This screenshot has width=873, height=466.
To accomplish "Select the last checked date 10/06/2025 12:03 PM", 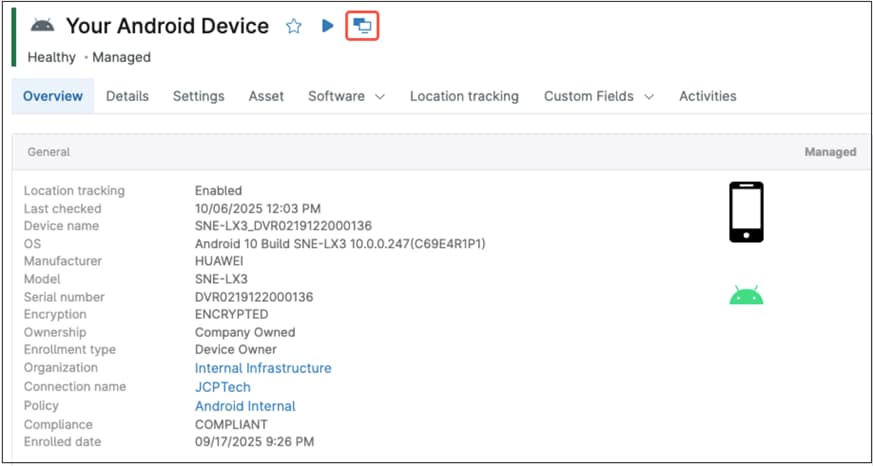I will (258, 209).
